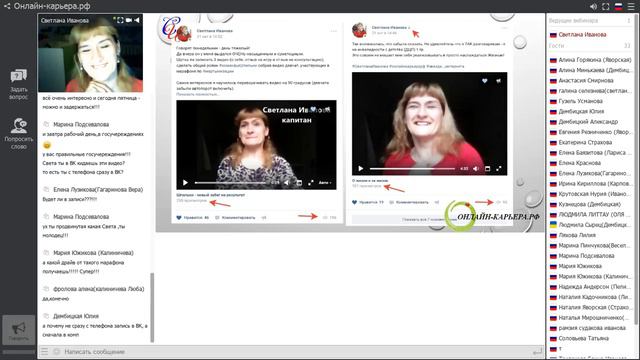640x360 pixels.
Task: Select guest Надежда Андерсон
Action: click(590, 287)
